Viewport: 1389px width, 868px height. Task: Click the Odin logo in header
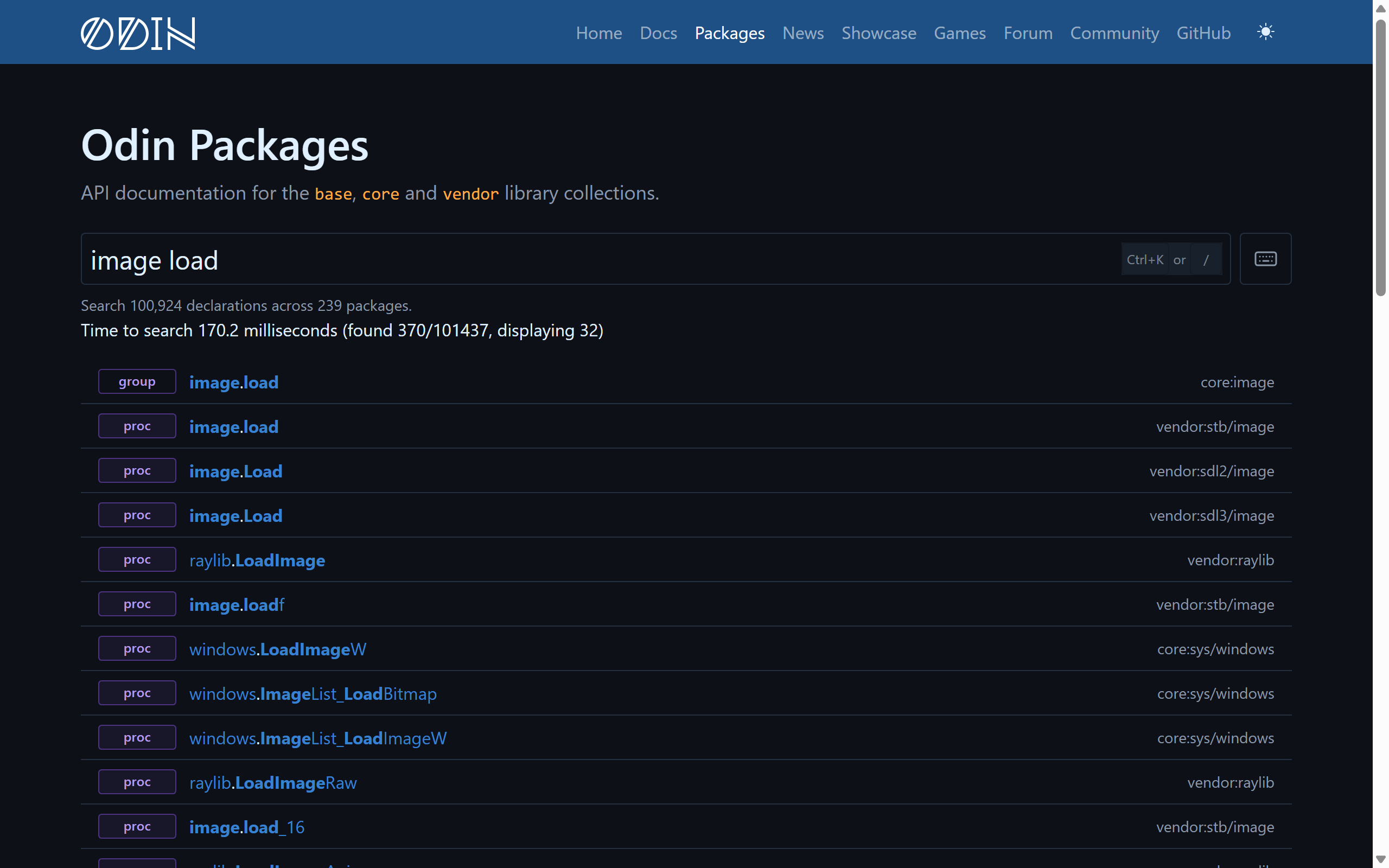(138, 33)
